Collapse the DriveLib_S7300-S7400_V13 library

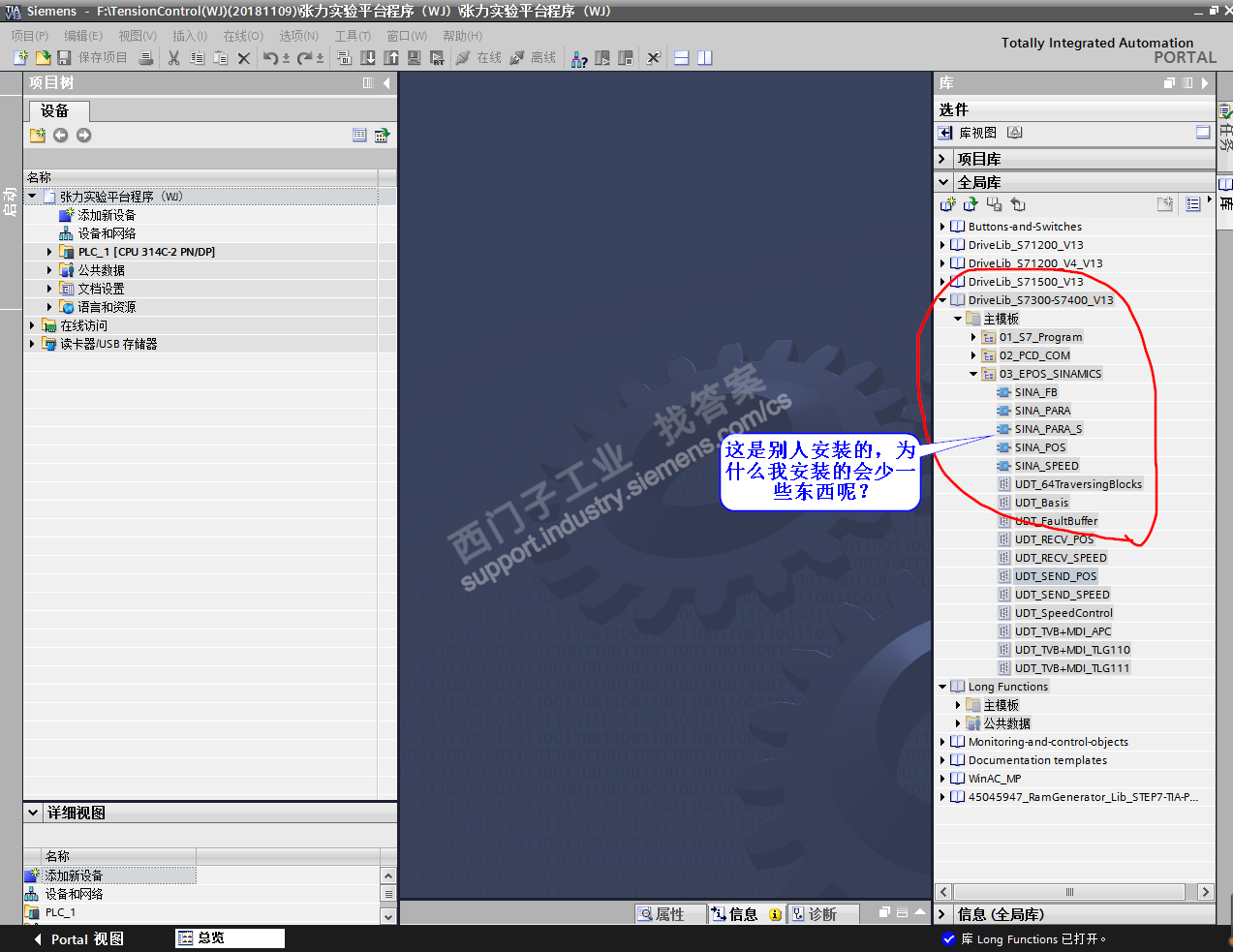(942, 300)
